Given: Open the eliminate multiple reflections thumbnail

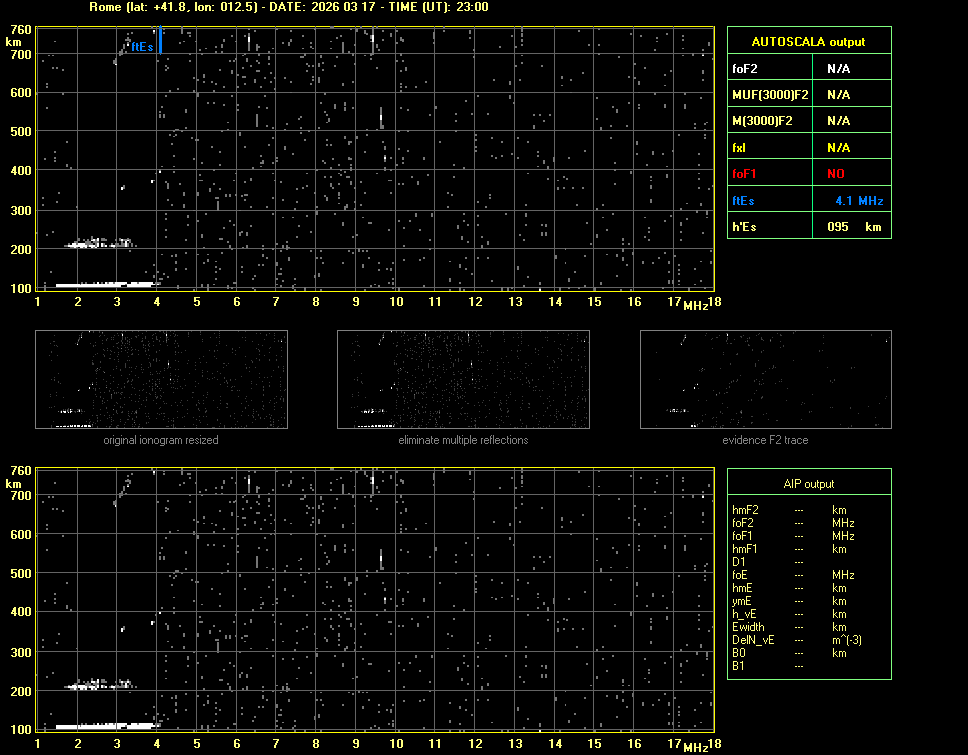Looking at the screenshot, I should pyautogui.click(x=463, y=380).
